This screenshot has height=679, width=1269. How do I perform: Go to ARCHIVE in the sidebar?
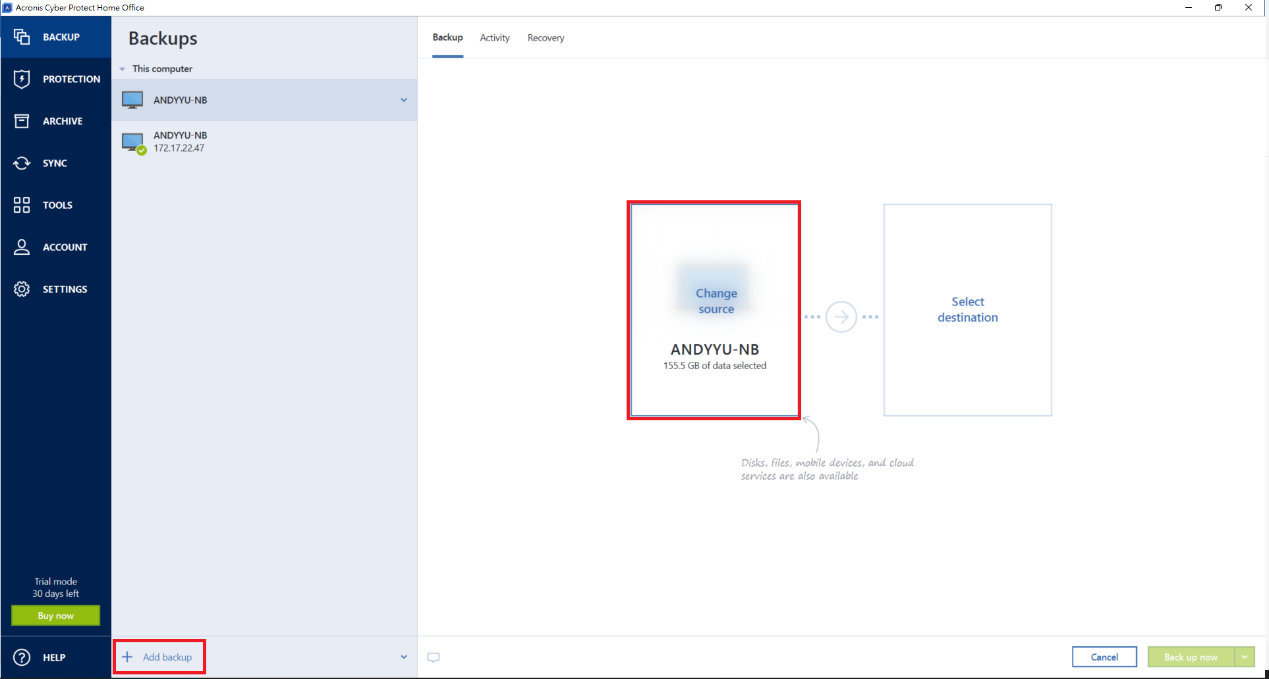click(x=55, y=121)
